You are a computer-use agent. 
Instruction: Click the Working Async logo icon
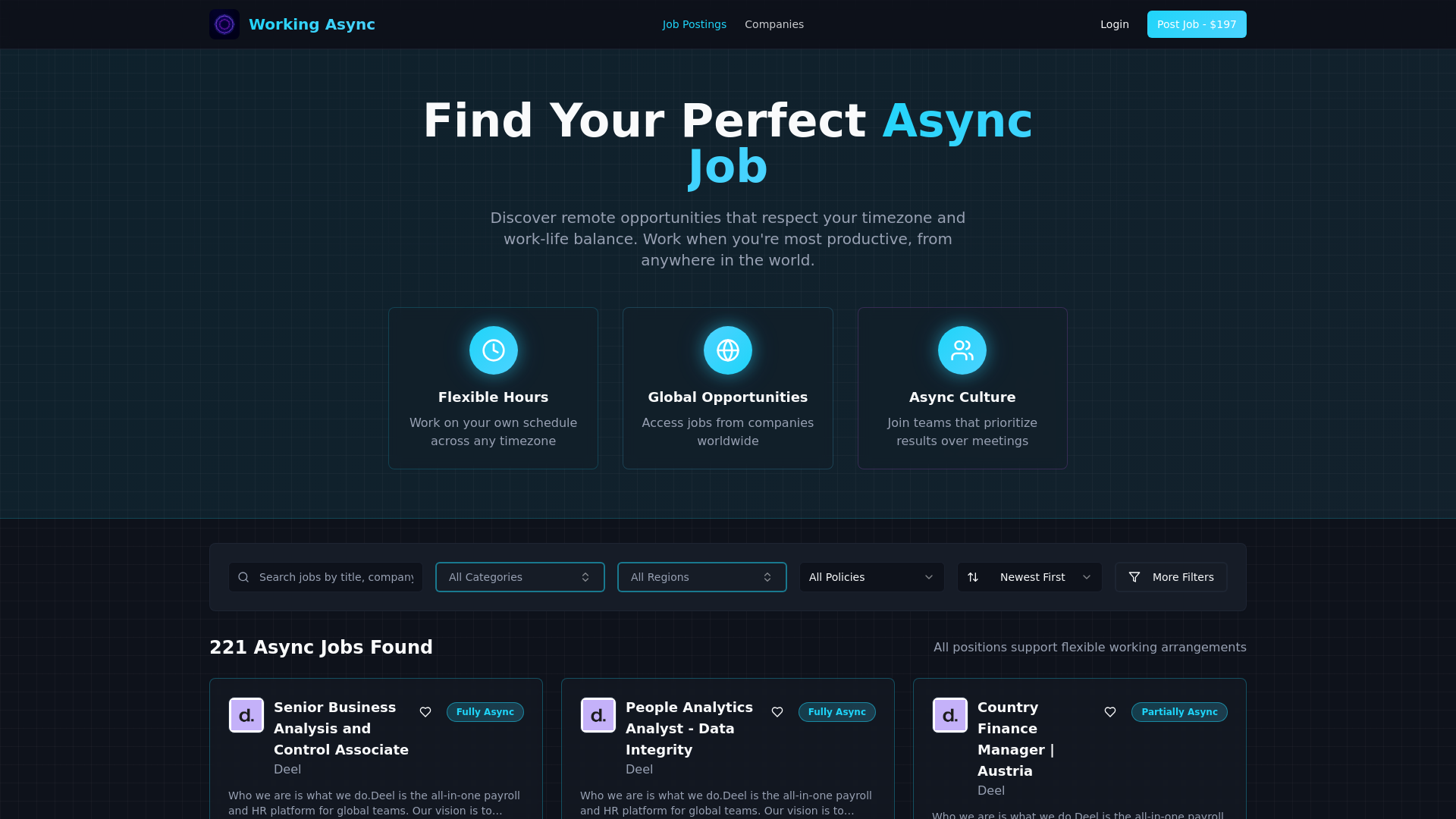224,24
